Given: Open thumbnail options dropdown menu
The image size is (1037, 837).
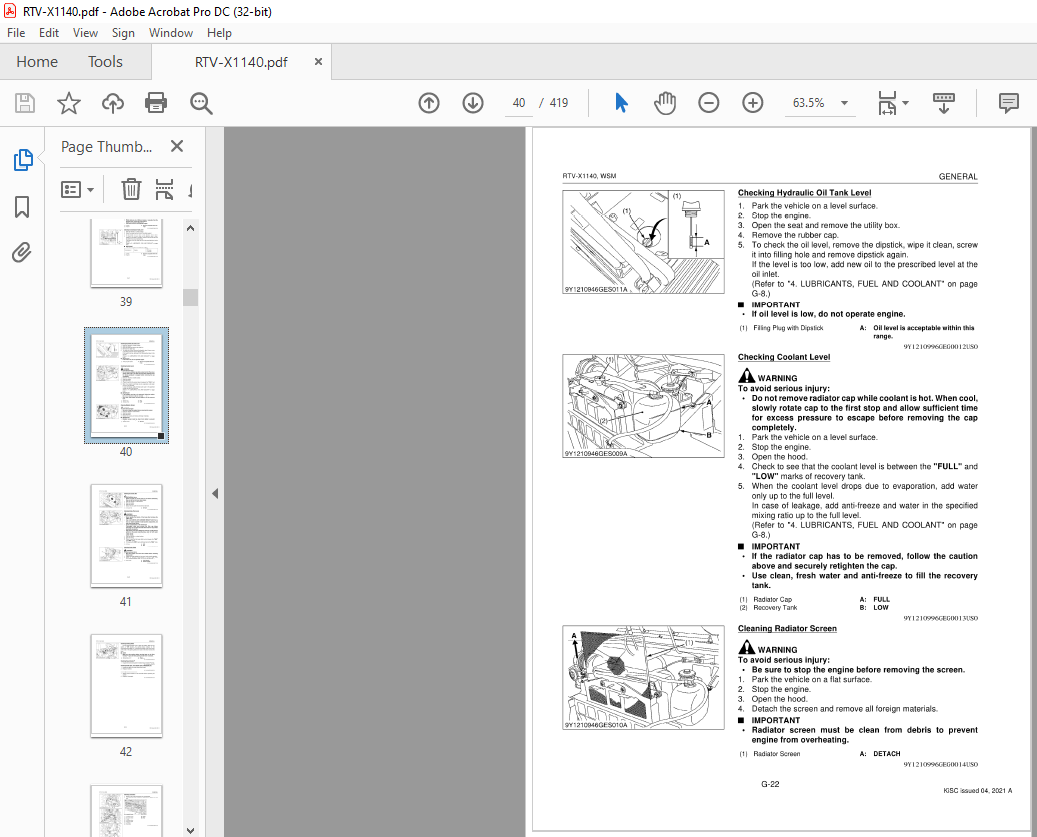Looking at the screenshot, I should pyautogui.click(x=77, y=190).
